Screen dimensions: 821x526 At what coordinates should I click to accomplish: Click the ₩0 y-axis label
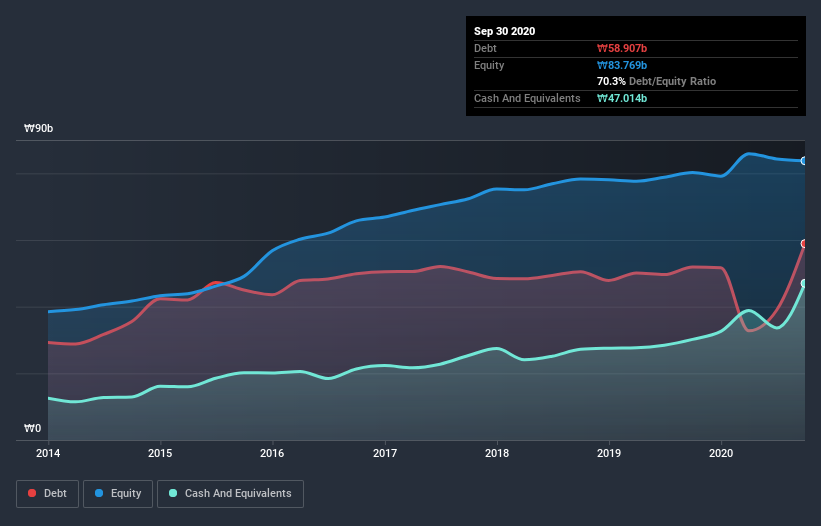tap(32, 428)
